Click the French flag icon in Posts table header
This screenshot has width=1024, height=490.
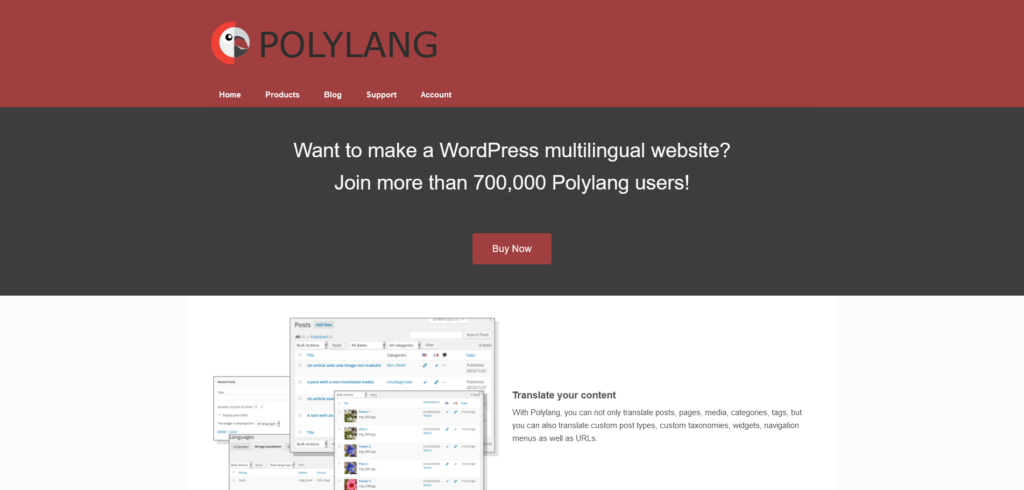click(435, 355)
